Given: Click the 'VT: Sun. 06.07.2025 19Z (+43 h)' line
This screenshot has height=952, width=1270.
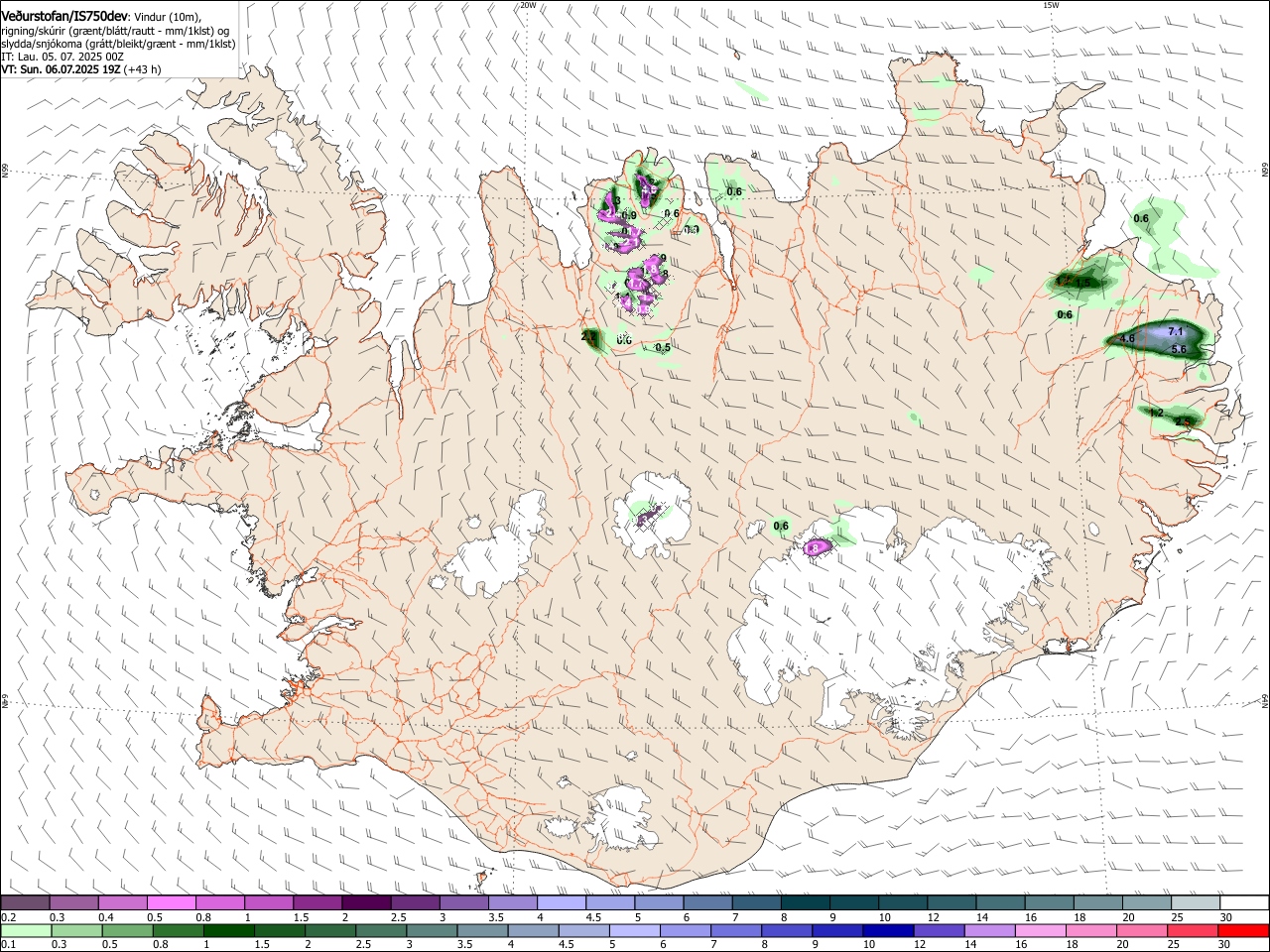Looking at the screenshot, I should 81,69.
